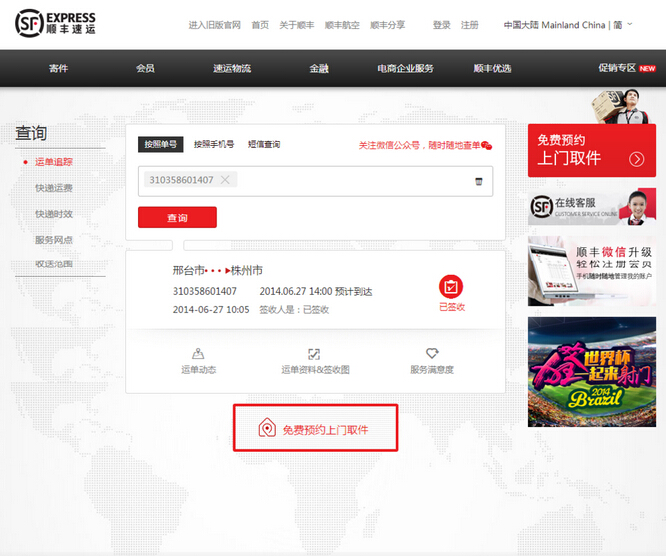Click 签收人是:已签收 text

(294, 310)
